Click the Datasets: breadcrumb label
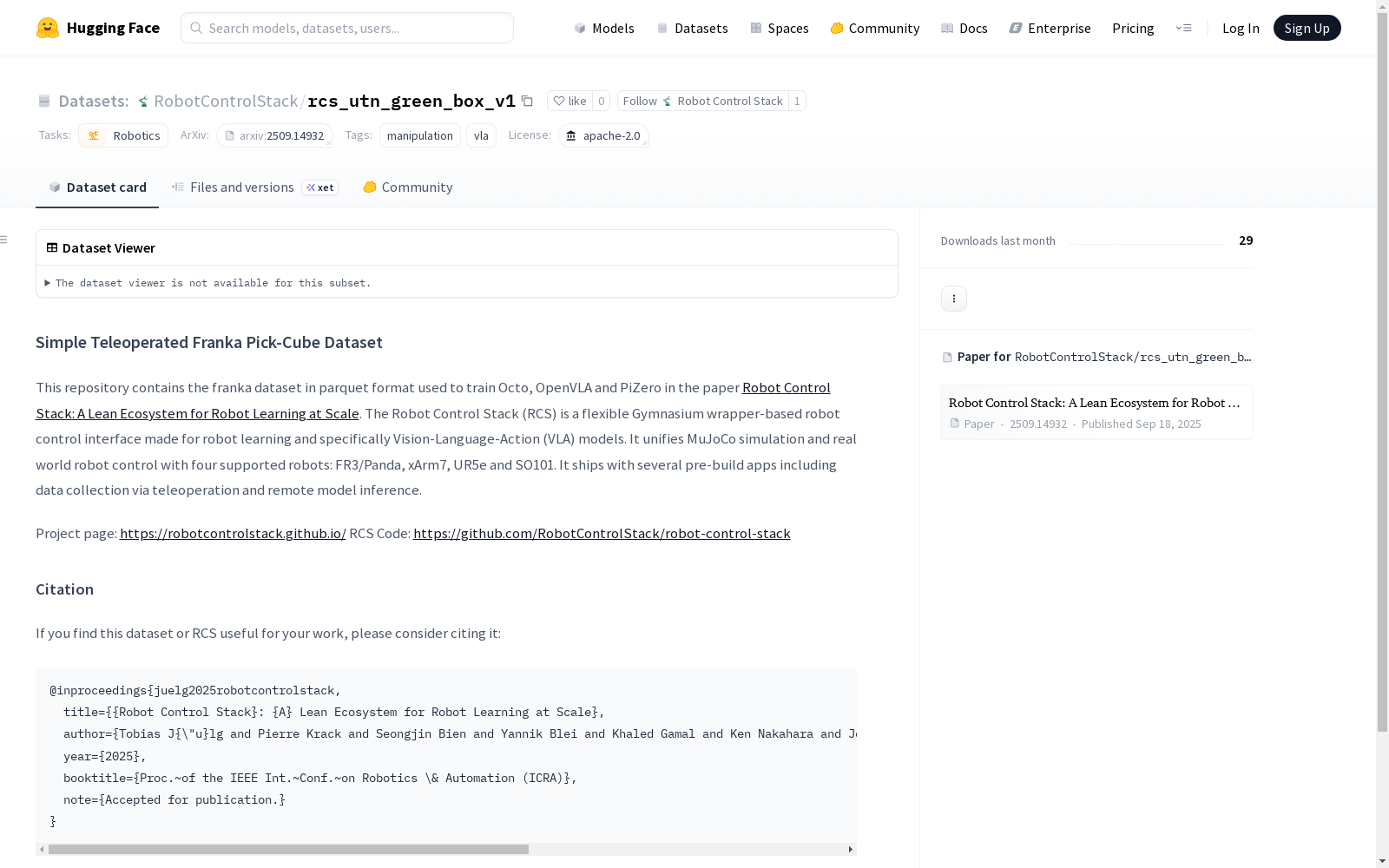1389x868 pixels. (x=93, y=101)
